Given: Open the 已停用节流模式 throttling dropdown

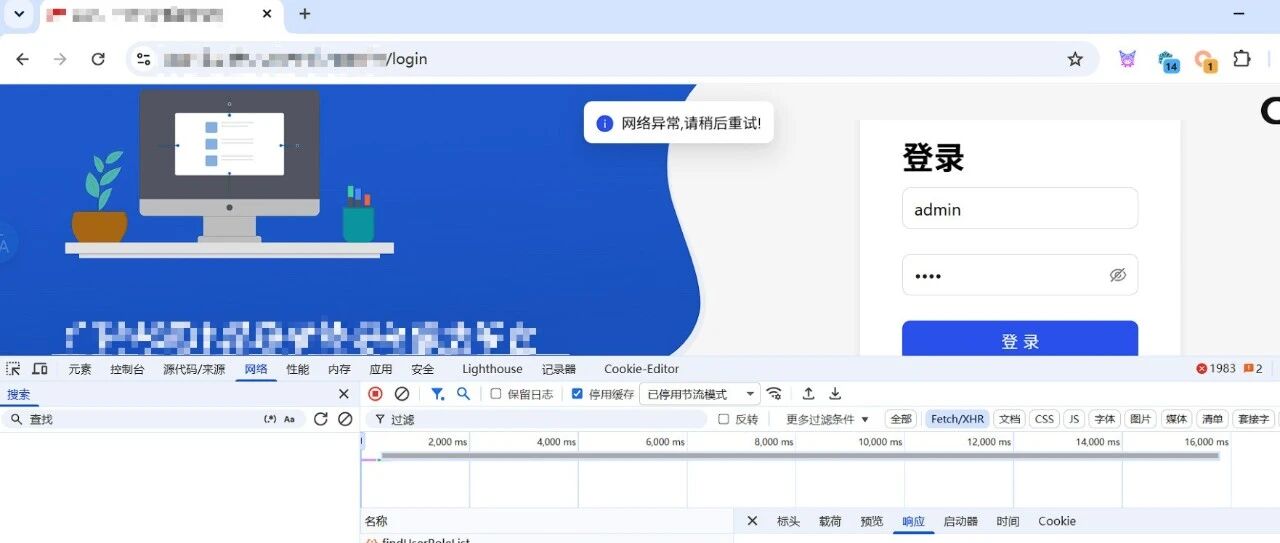Looking at the screenshot, I should (x=700, y=394).
